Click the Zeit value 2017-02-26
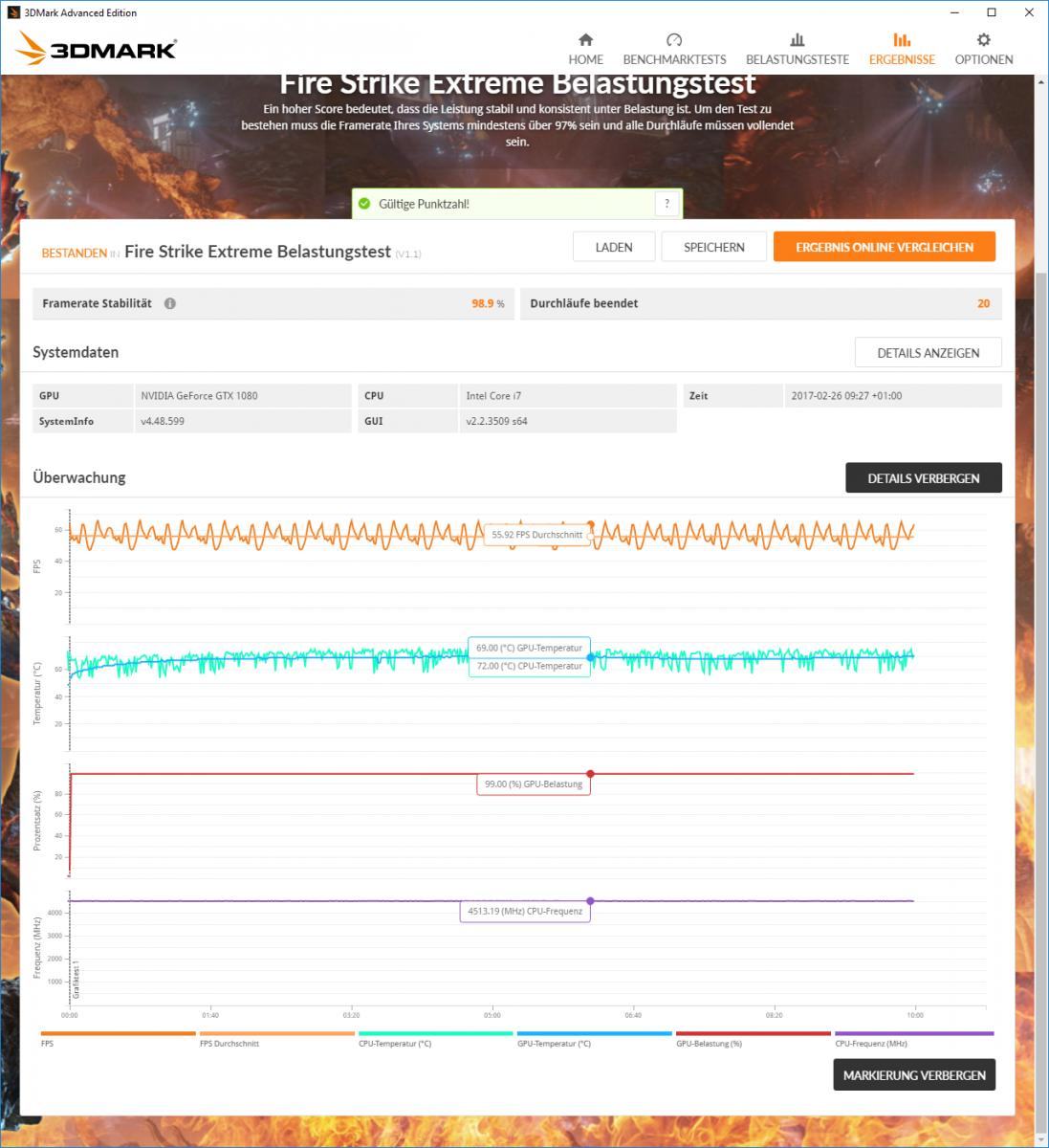Viewport: 1049px width, 1148px height. (892, 396)
